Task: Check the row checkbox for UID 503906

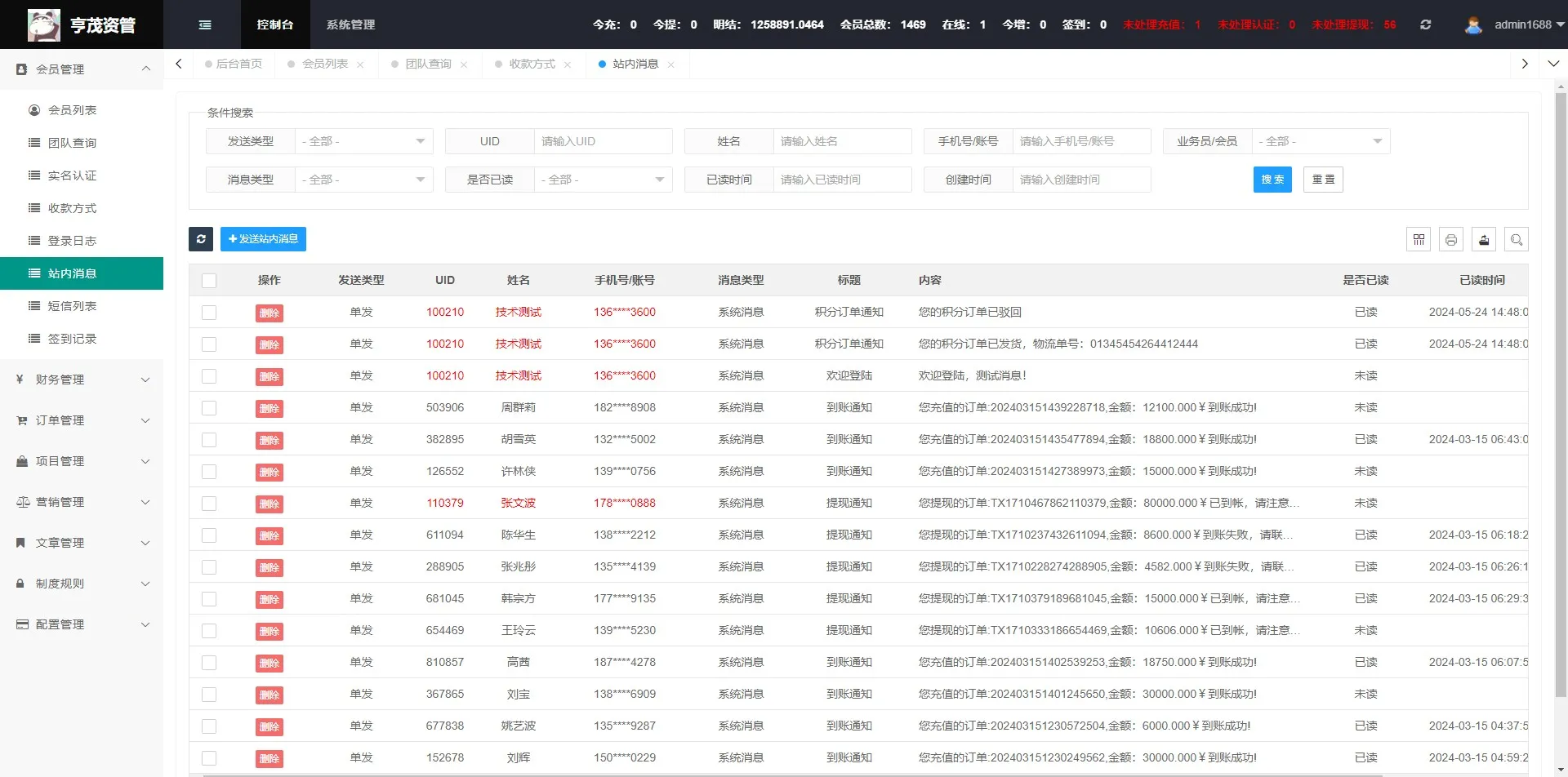Action: pos(209,408)
